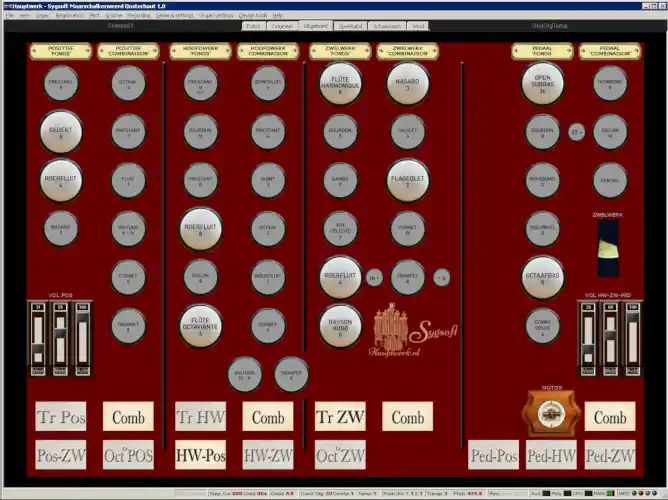Viewport: 668px width, 500px height.
Task: Open the Registration menu
Action: (69, 16)
